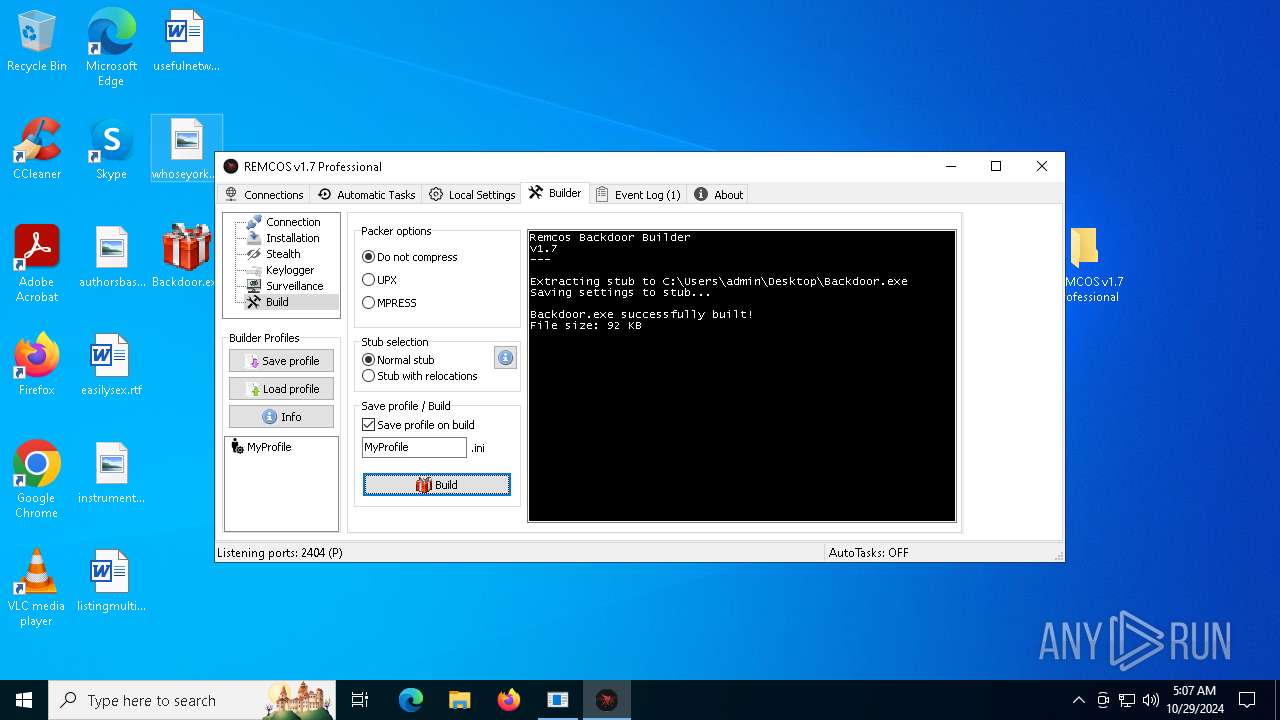Open the Event Log (1) tab
Viewport: 1280px width, 720px height.
point(638,194)
